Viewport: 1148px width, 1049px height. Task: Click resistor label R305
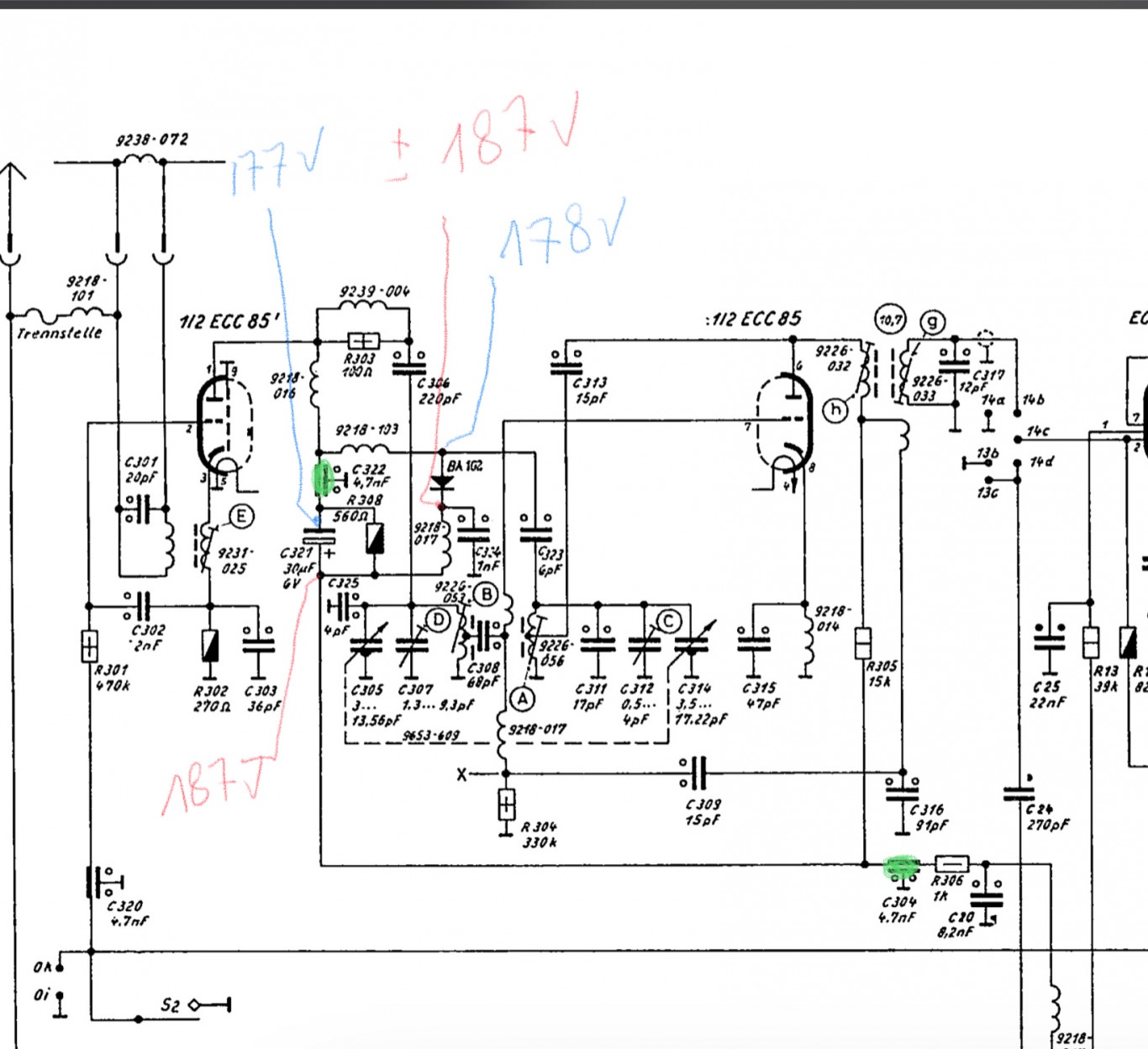[x=882, y=667]
